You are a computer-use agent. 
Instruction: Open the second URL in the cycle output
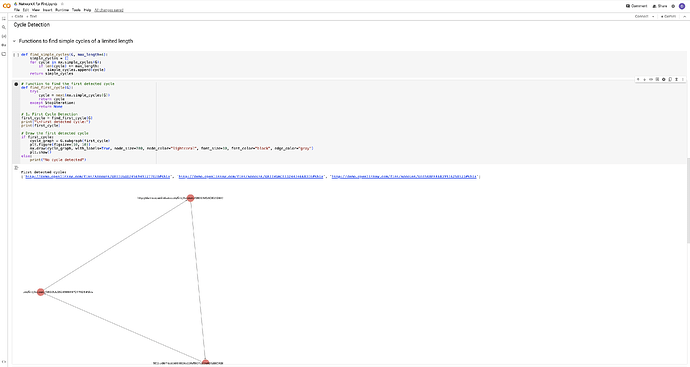point(251,176)
